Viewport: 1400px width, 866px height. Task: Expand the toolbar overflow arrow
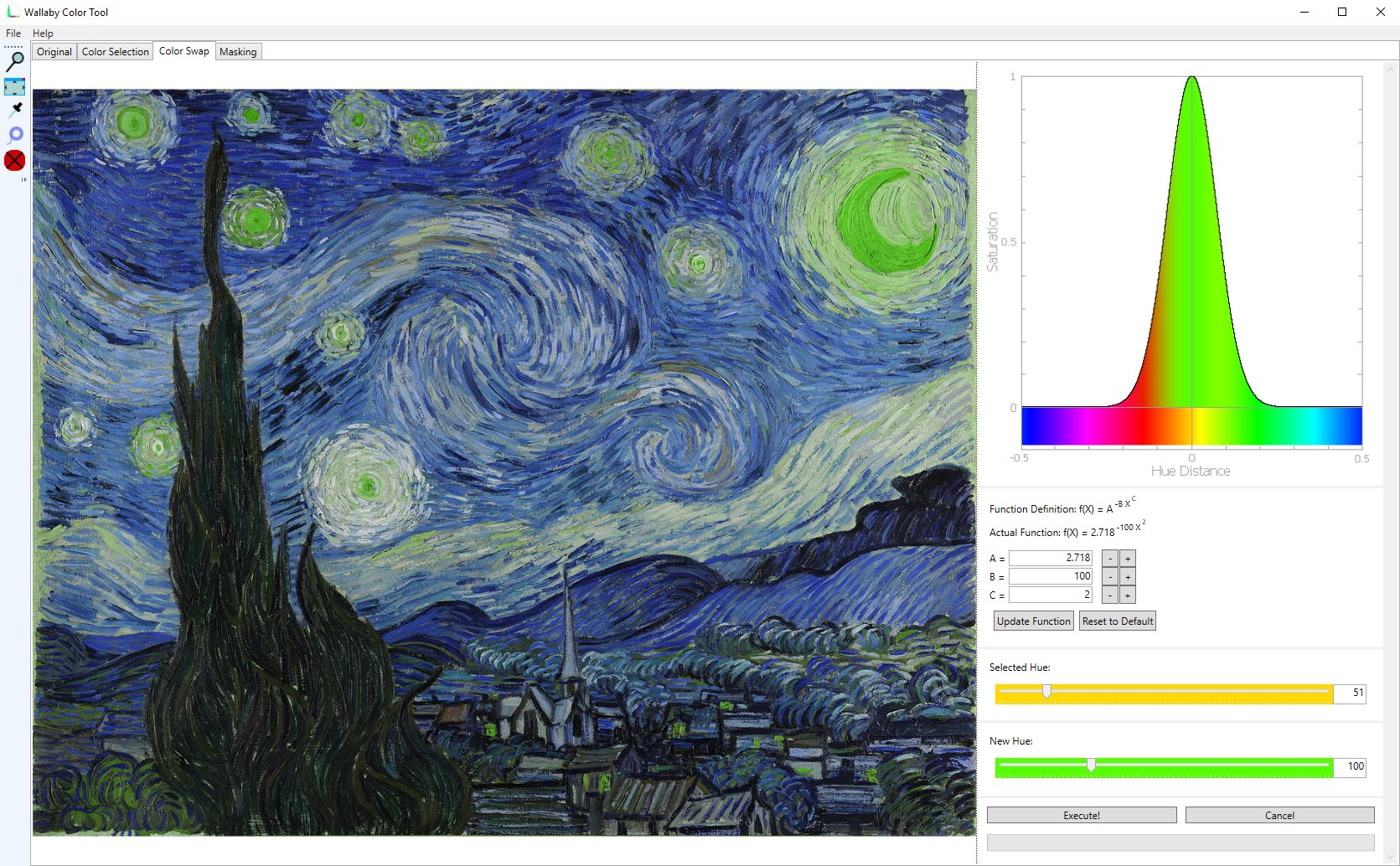(24, 179)
